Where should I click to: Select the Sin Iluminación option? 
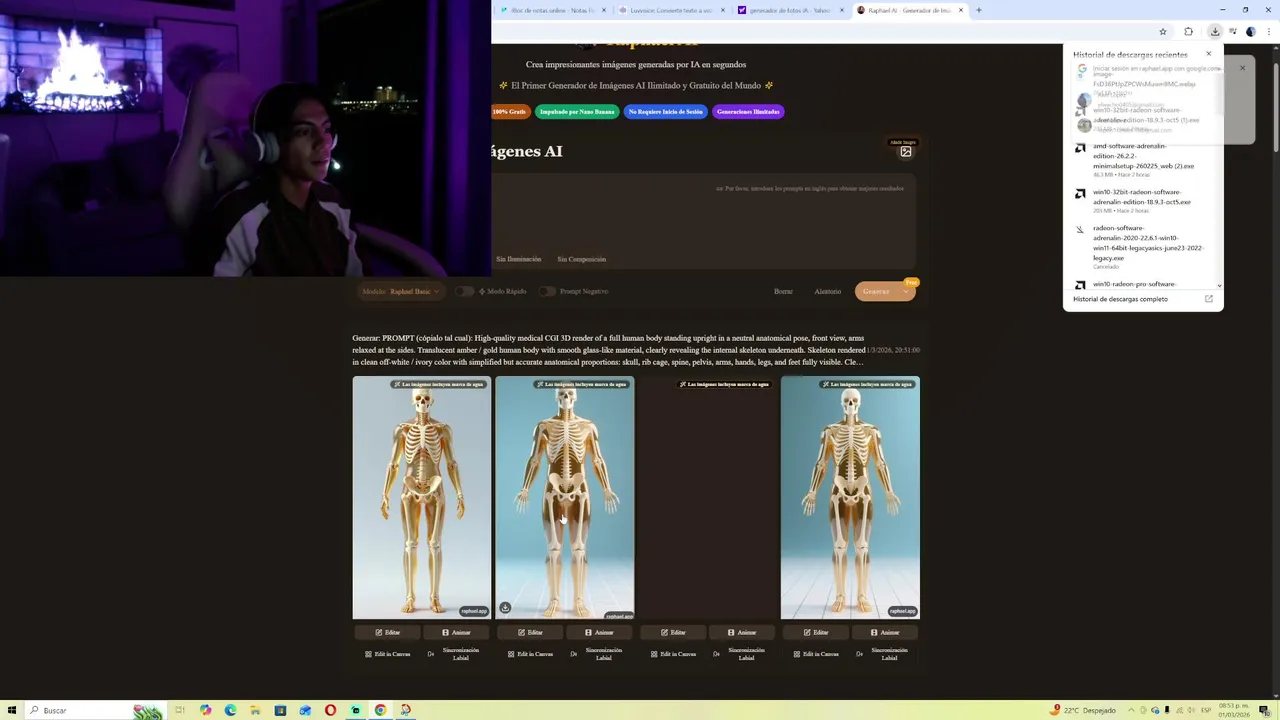tap(518, 259)
